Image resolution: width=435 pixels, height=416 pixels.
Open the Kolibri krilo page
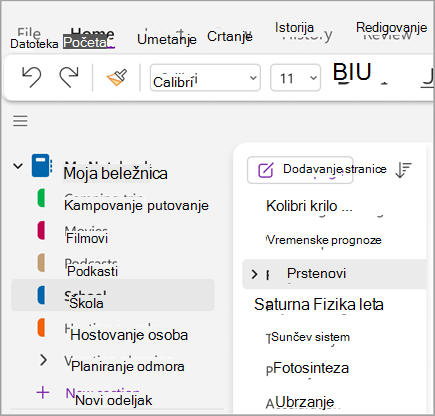pos(309,206)
